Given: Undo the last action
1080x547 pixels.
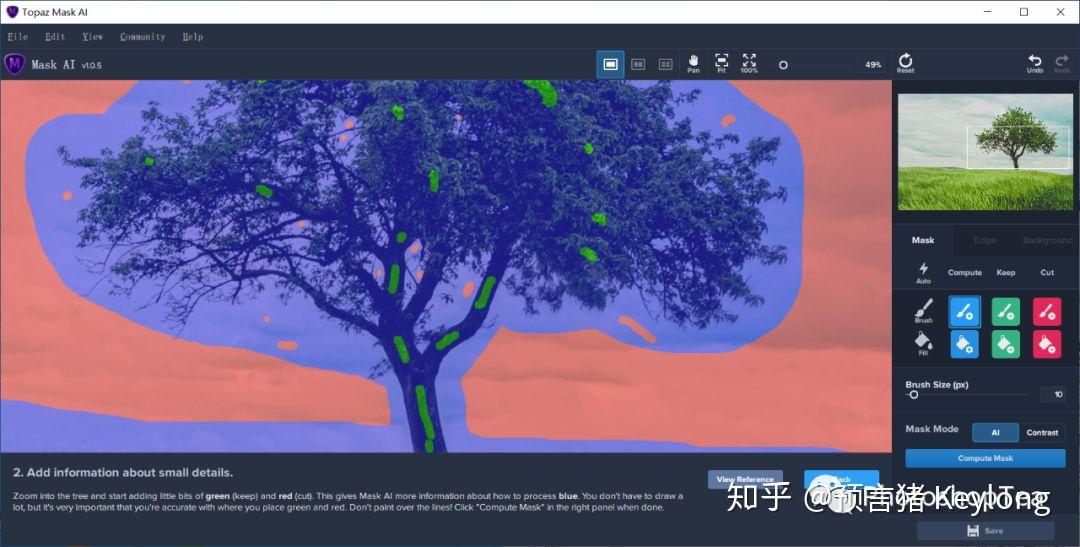Looking at the screenshot, I should tap(1035, 63).
